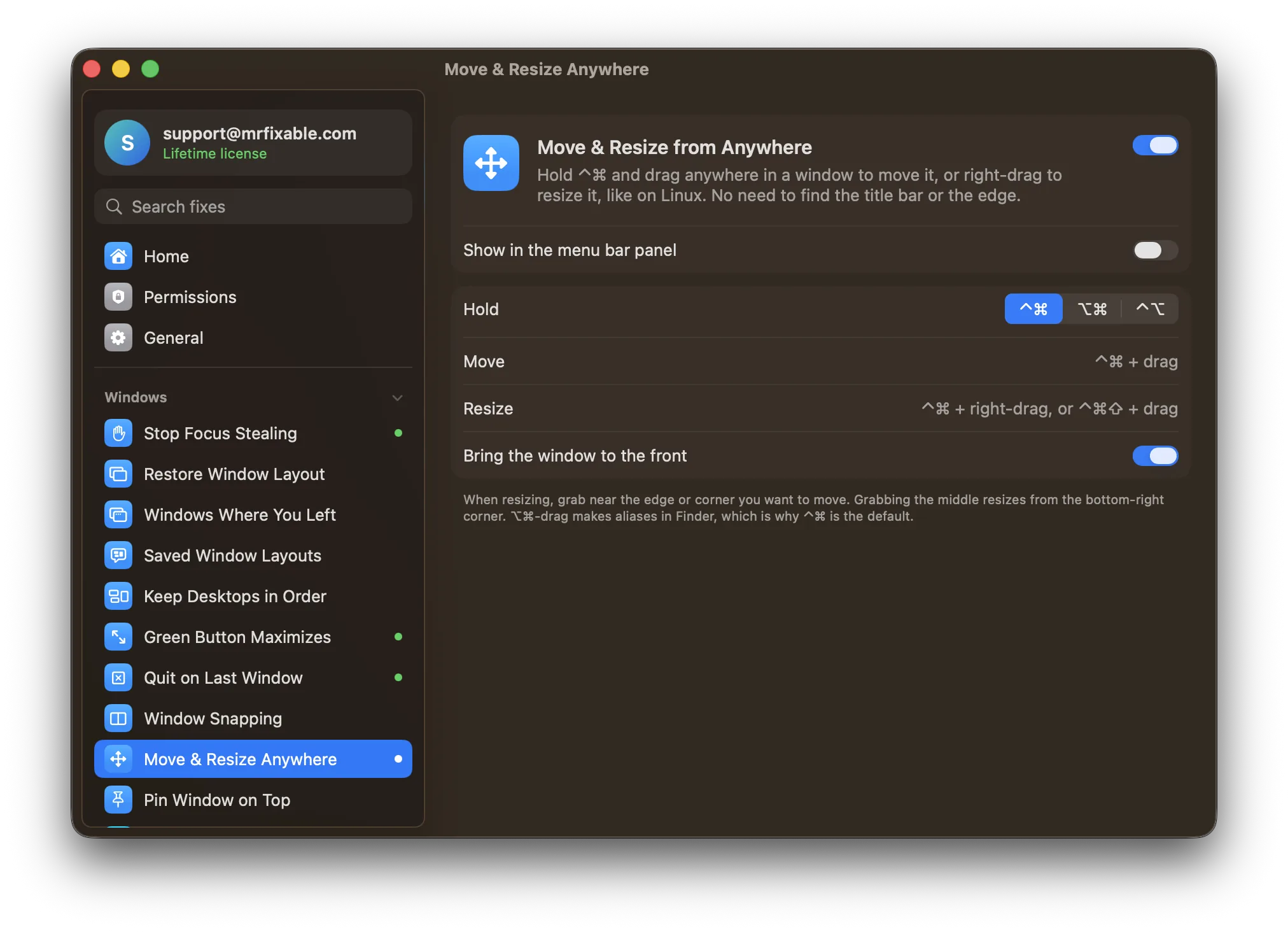Click the Saved Window Layouts icon
This screenshot has width=1288, height=932.
point(118,556)
